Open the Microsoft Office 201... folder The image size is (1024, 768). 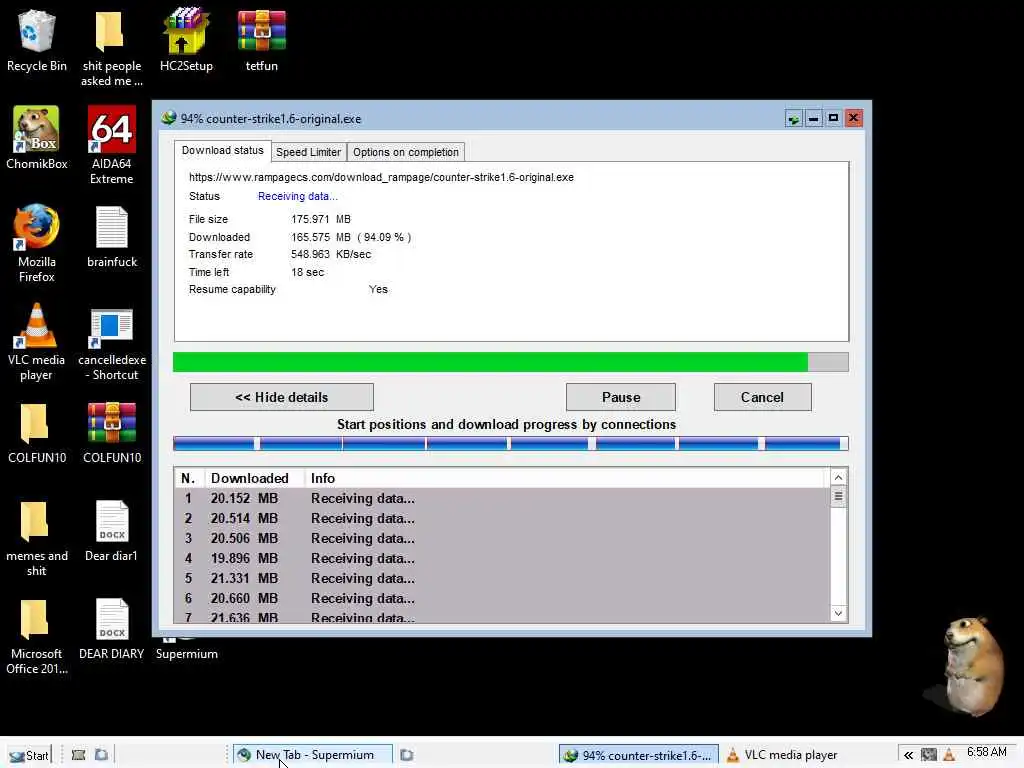click(37, 637)
